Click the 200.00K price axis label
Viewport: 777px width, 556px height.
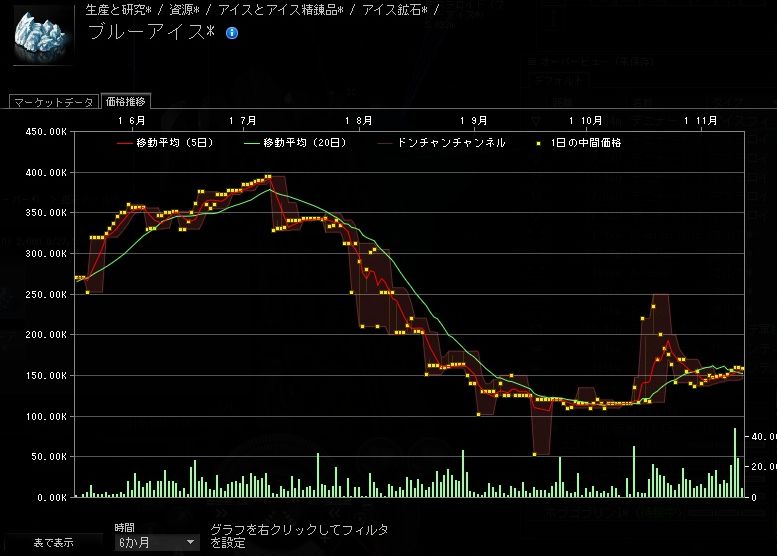[46, 335]
